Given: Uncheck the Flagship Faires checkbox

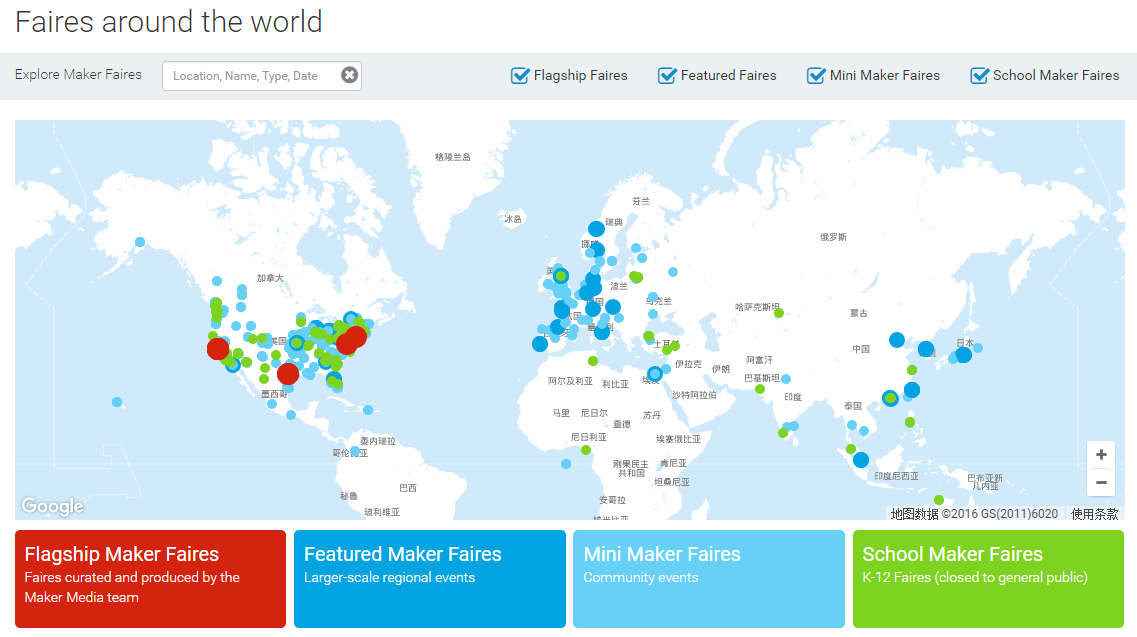Looking at the screenshot, I should [520, 75].
